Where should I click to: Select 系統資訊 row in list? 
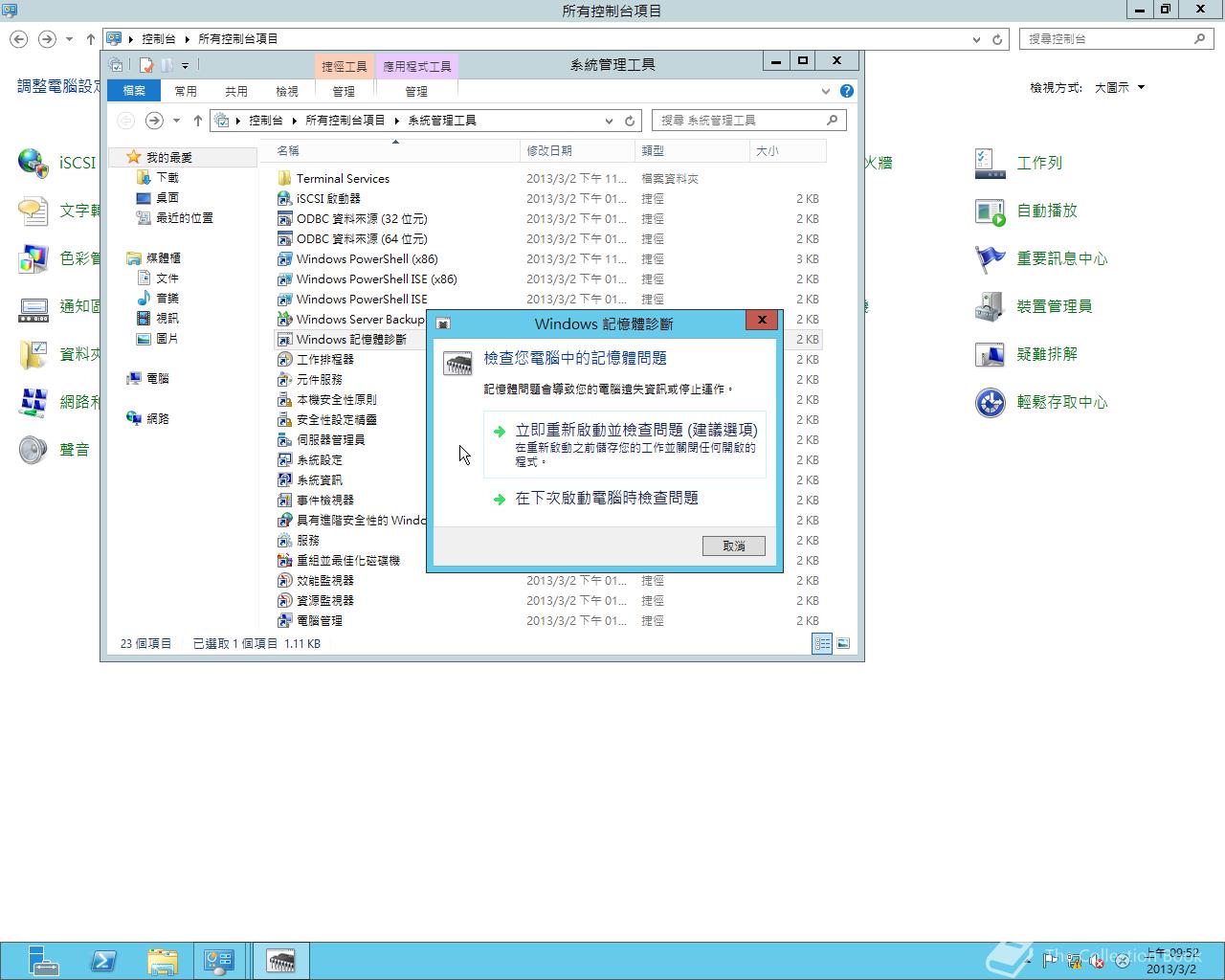click(549, 479)
